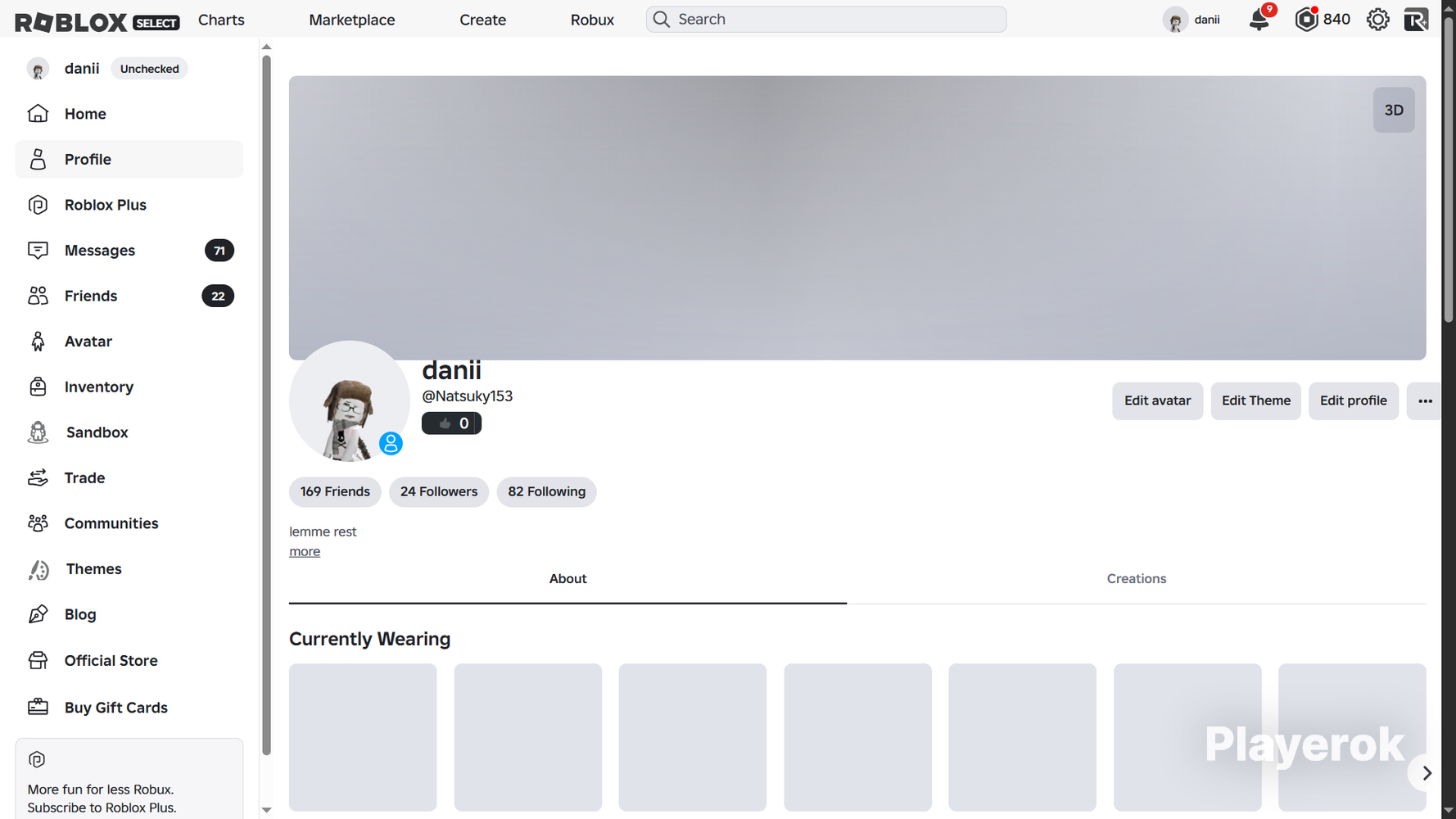View the 169 Friends list
Viewport: 1456px width, 819px height.
pos(335,492)
